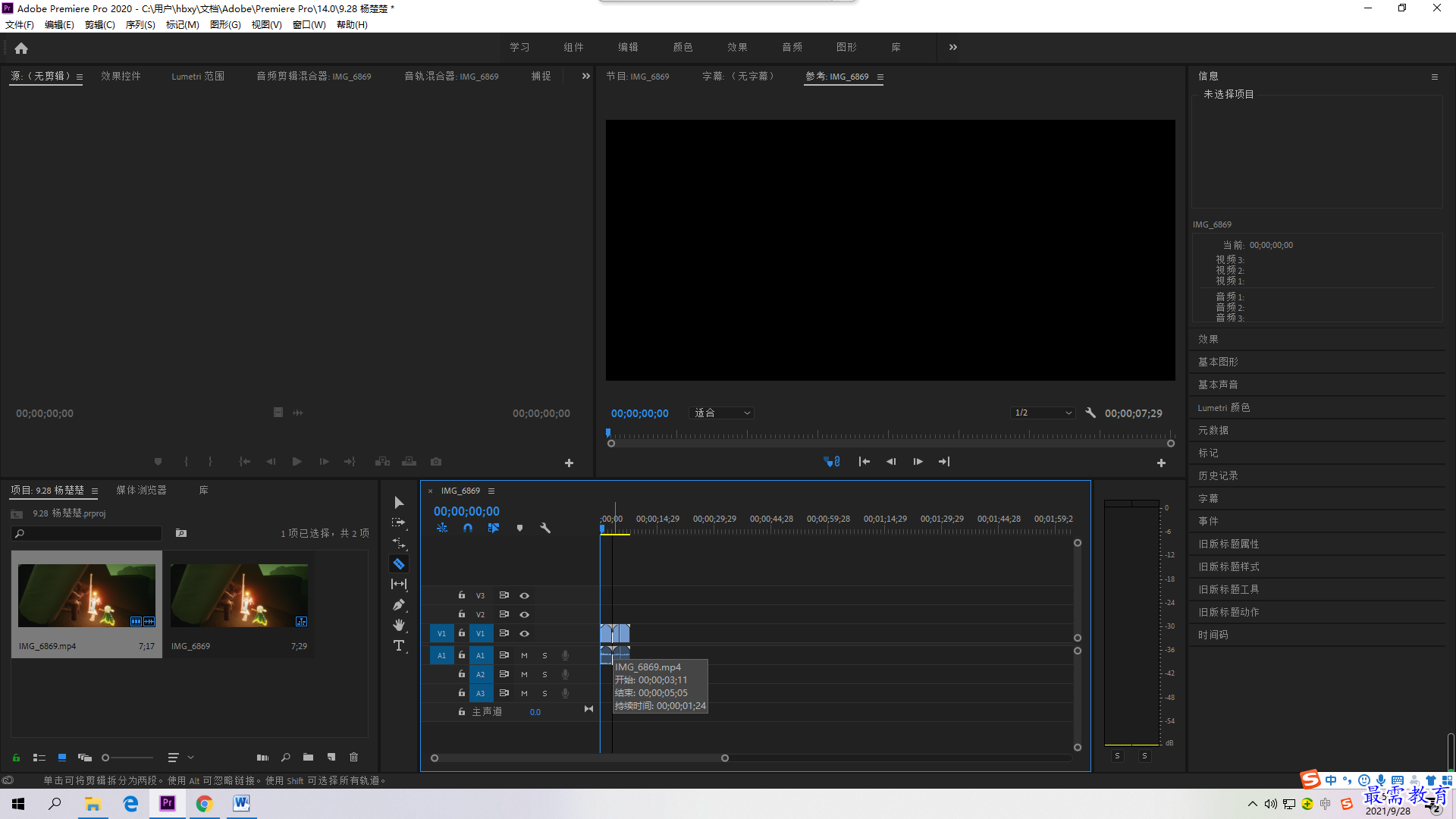Viewport: 1456px width, 819px height.
Task: Toggle V2 track output eye
Action: (524, 614)
